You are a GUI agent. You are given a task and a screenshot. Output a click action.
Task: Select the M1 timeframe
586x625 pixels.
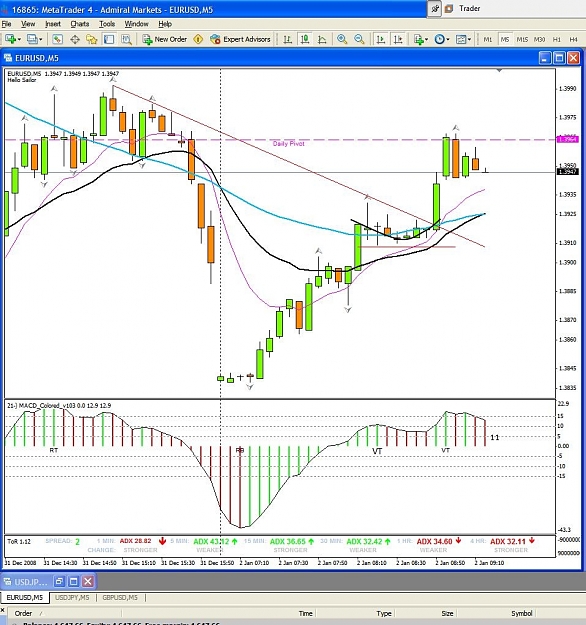(488, 39)
